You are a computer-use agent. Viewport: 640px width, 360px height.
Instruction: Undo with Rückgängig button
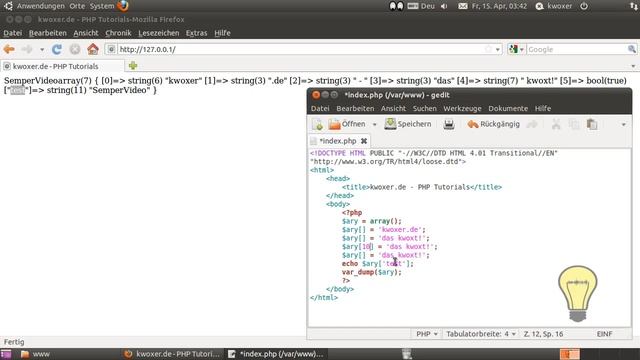pyautogui.click(x=493, y=124)
